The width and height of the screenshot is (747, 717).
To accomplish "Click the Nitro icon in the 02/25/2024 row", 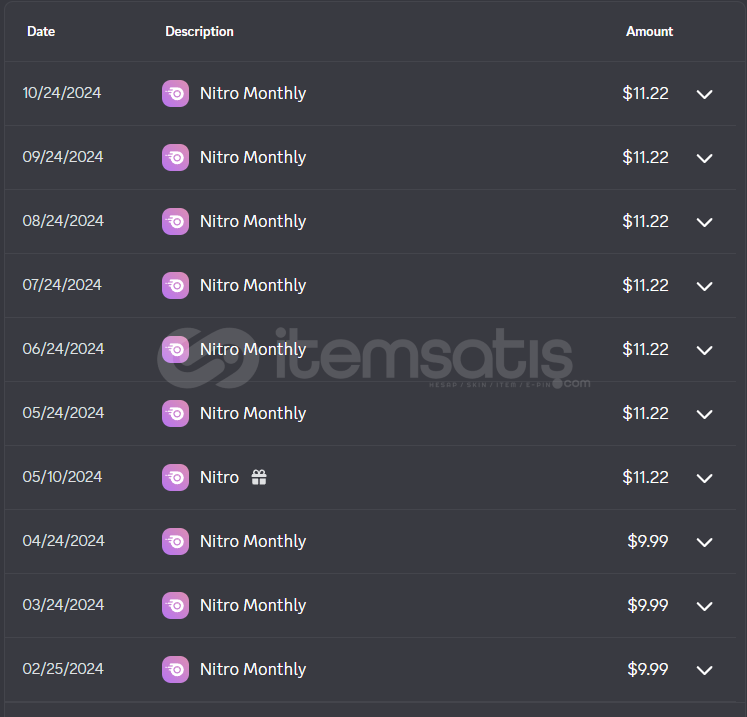I will point(175,669).
